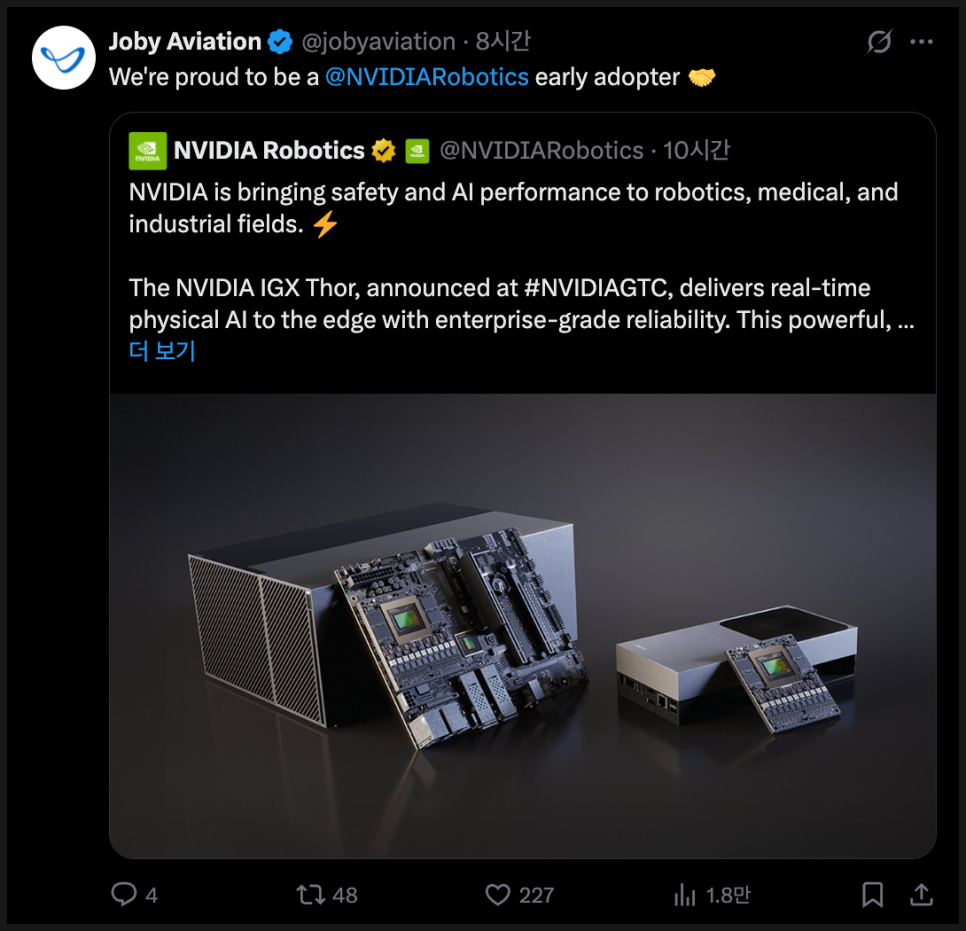
Task: Click the '8시간' tweet timestamp
Action: pos(503,42)
